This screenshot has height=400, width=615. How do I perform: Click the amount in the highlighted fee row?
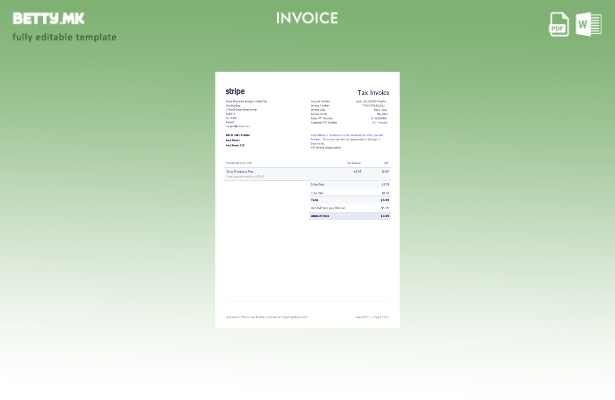[385, 171]
